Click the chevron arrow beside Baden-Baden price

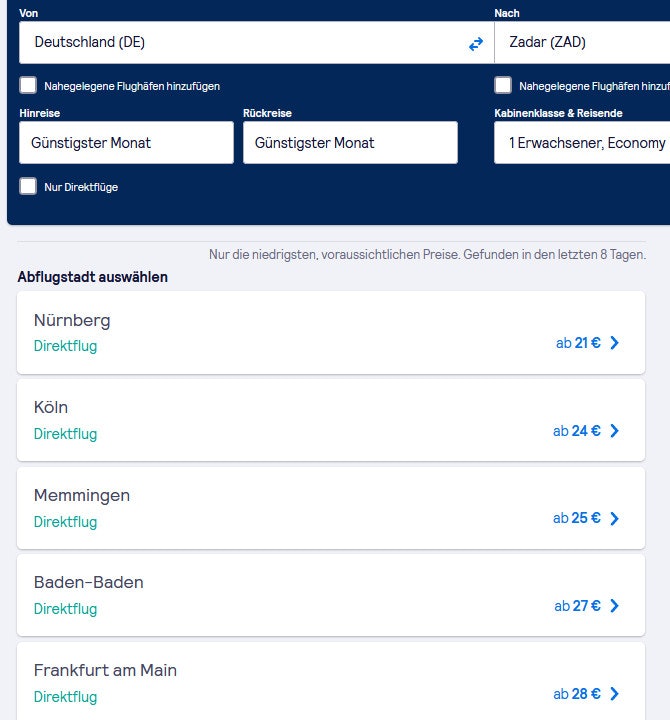click(x=614, y=606)
